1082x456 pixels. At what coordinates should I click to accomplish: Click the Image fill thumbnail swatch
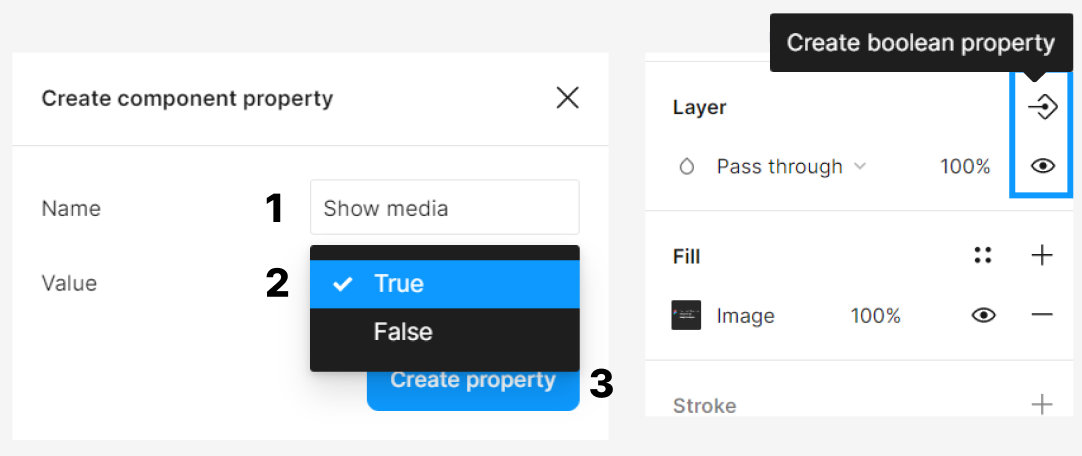(x=686, y=316)
